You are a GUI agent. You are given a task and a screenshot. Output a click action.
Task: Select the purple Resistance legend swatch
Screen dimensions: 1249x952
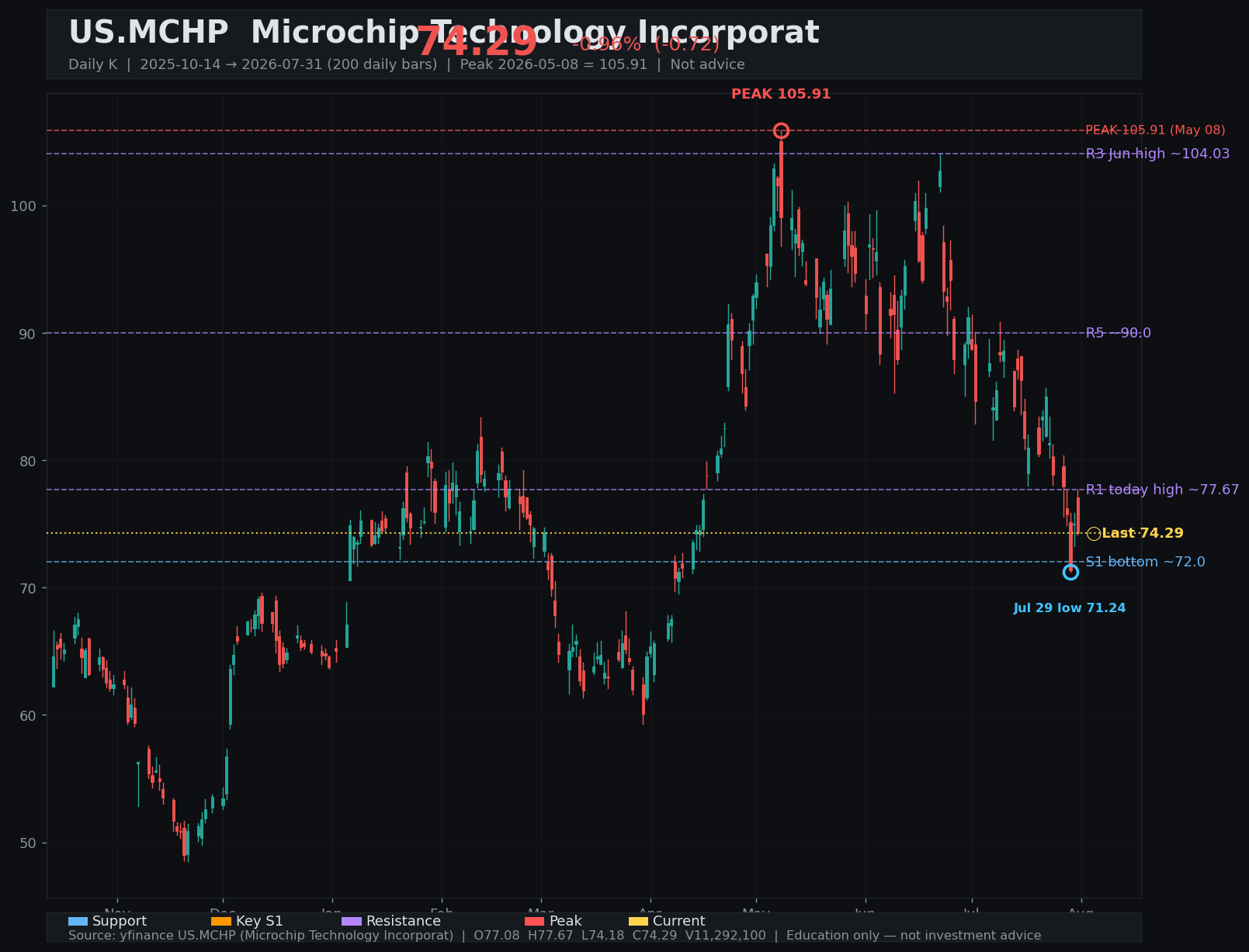pyautogui.click(x=352, y=921)
